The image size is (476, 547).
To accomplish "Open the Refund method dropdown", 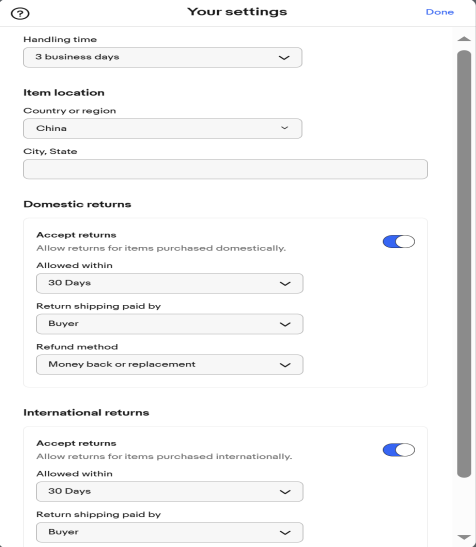I will click(x=170, y=365).
